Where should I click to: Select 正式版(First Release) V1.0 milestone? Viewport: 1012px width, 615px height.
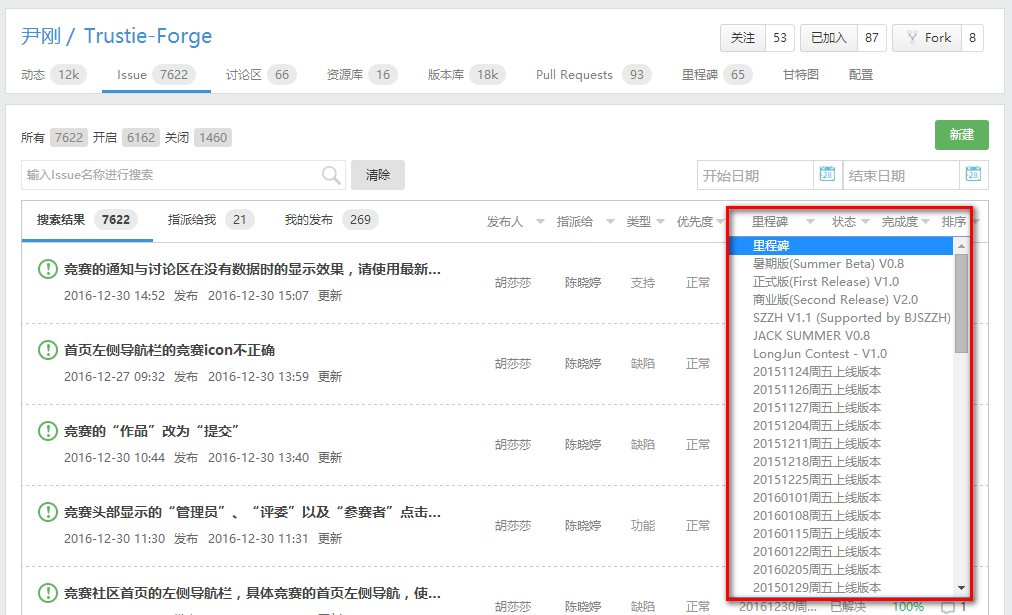(x=841, y=281)
